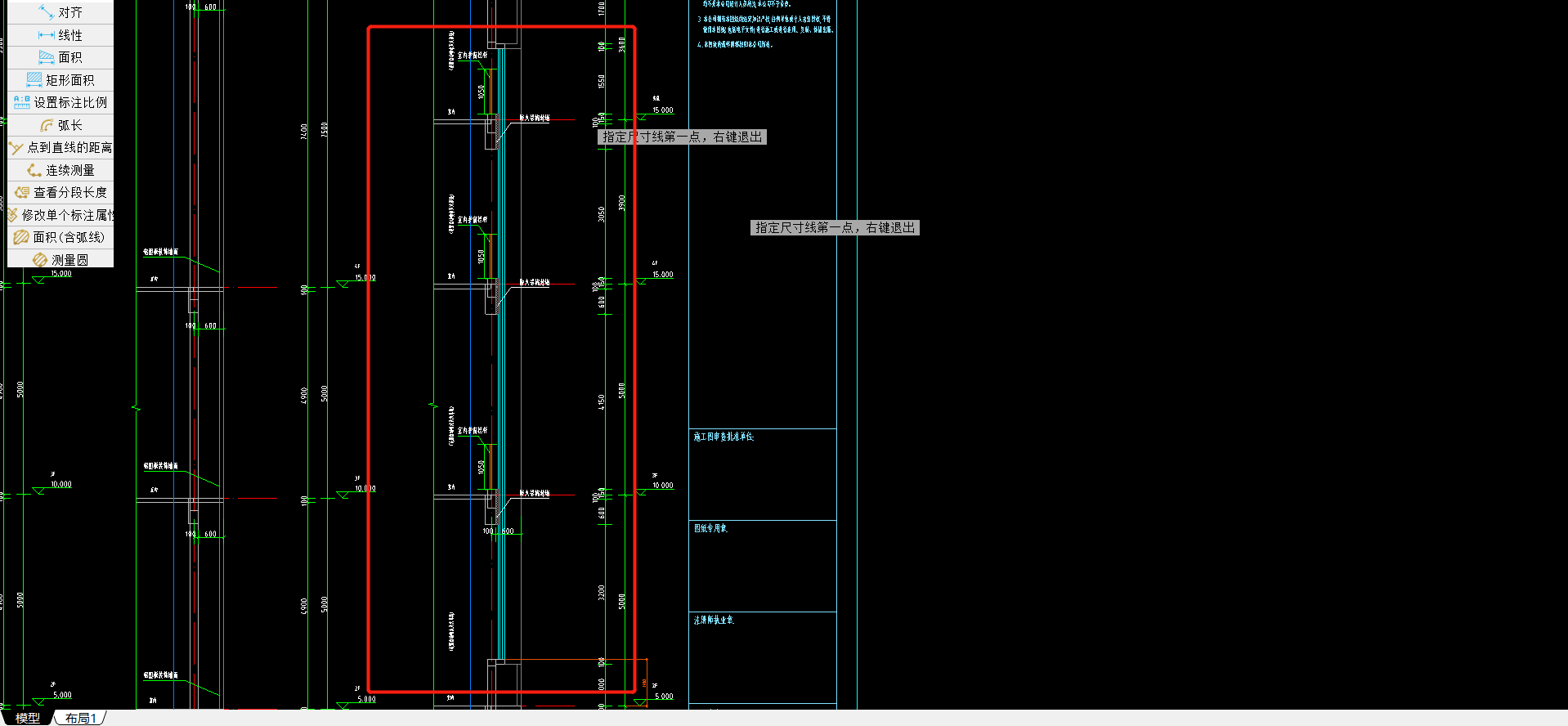Select 修改单个标注属性 edit annotation property
Image resolution: width=1568 pixels, height=726 pixels.
tap(60, 215)
